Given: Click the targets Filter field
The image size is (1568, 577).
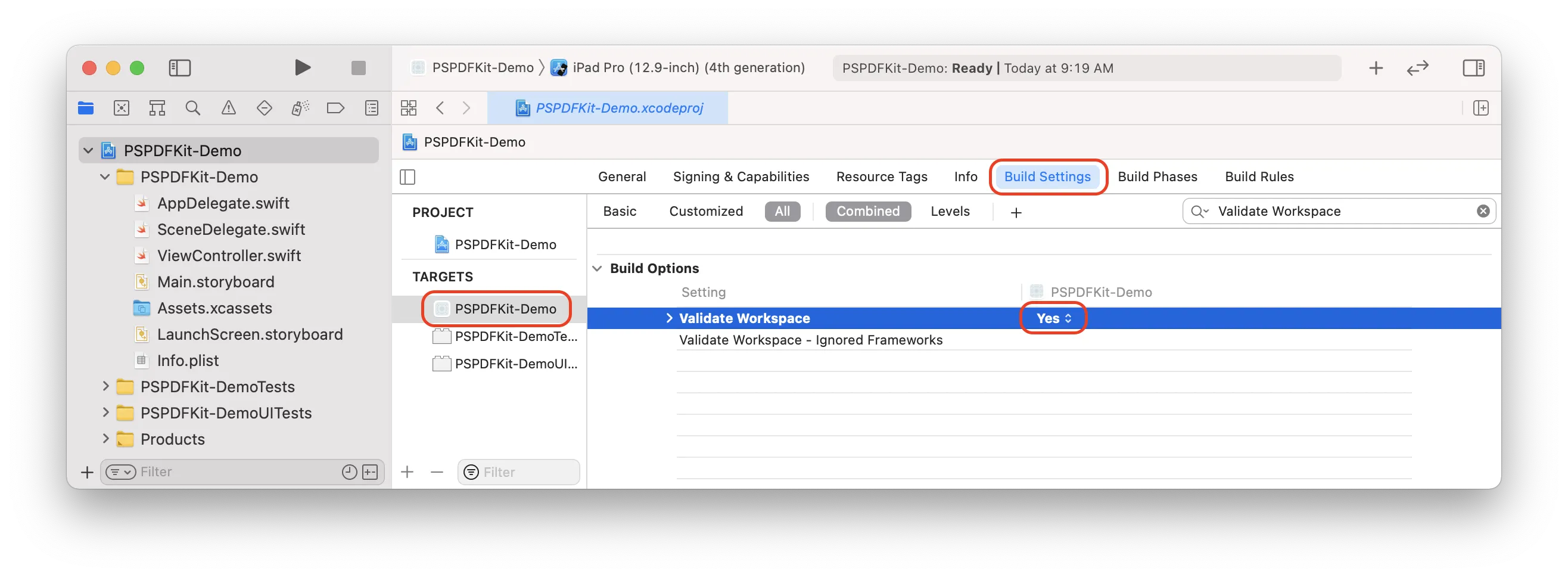Looking at the screenshot, I should [x=518, y=472].
